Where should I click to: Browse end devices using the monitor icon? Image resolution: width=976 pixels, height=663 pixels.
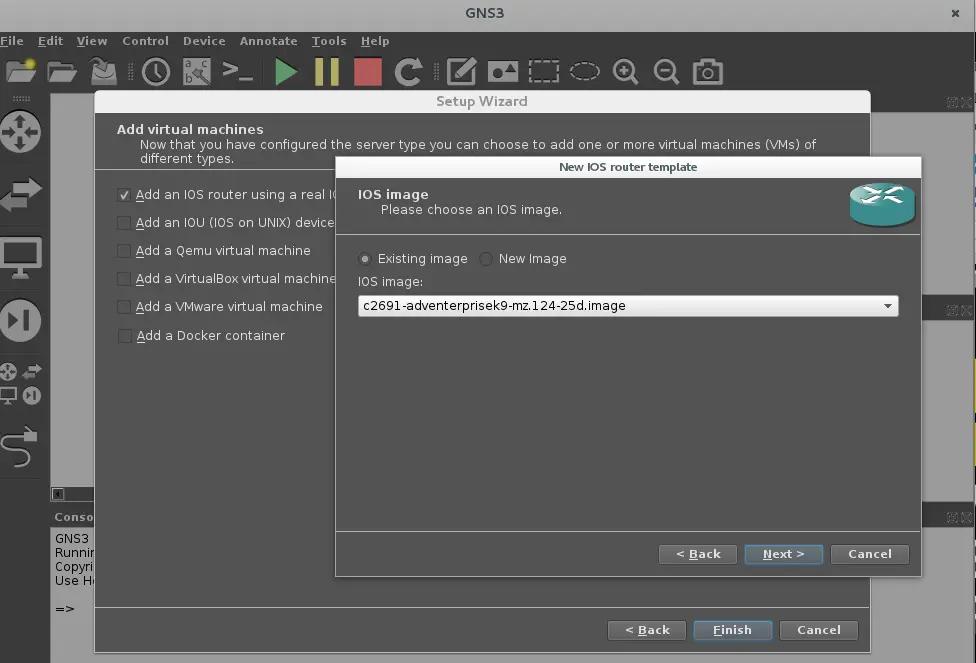pyautogui.click(x=21, y=257)
